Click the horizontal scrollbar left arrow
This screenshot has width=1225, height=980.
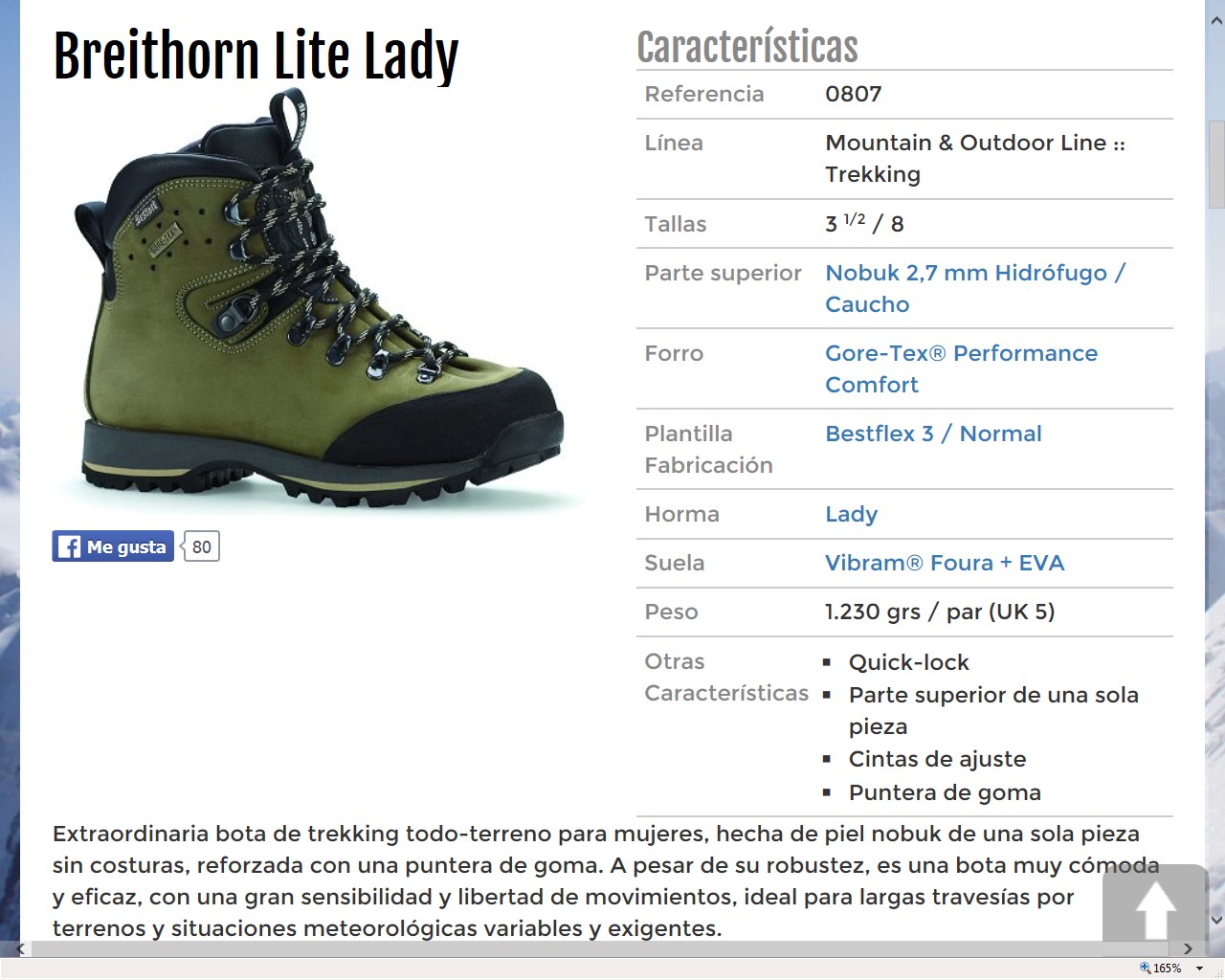coord(20,948)
